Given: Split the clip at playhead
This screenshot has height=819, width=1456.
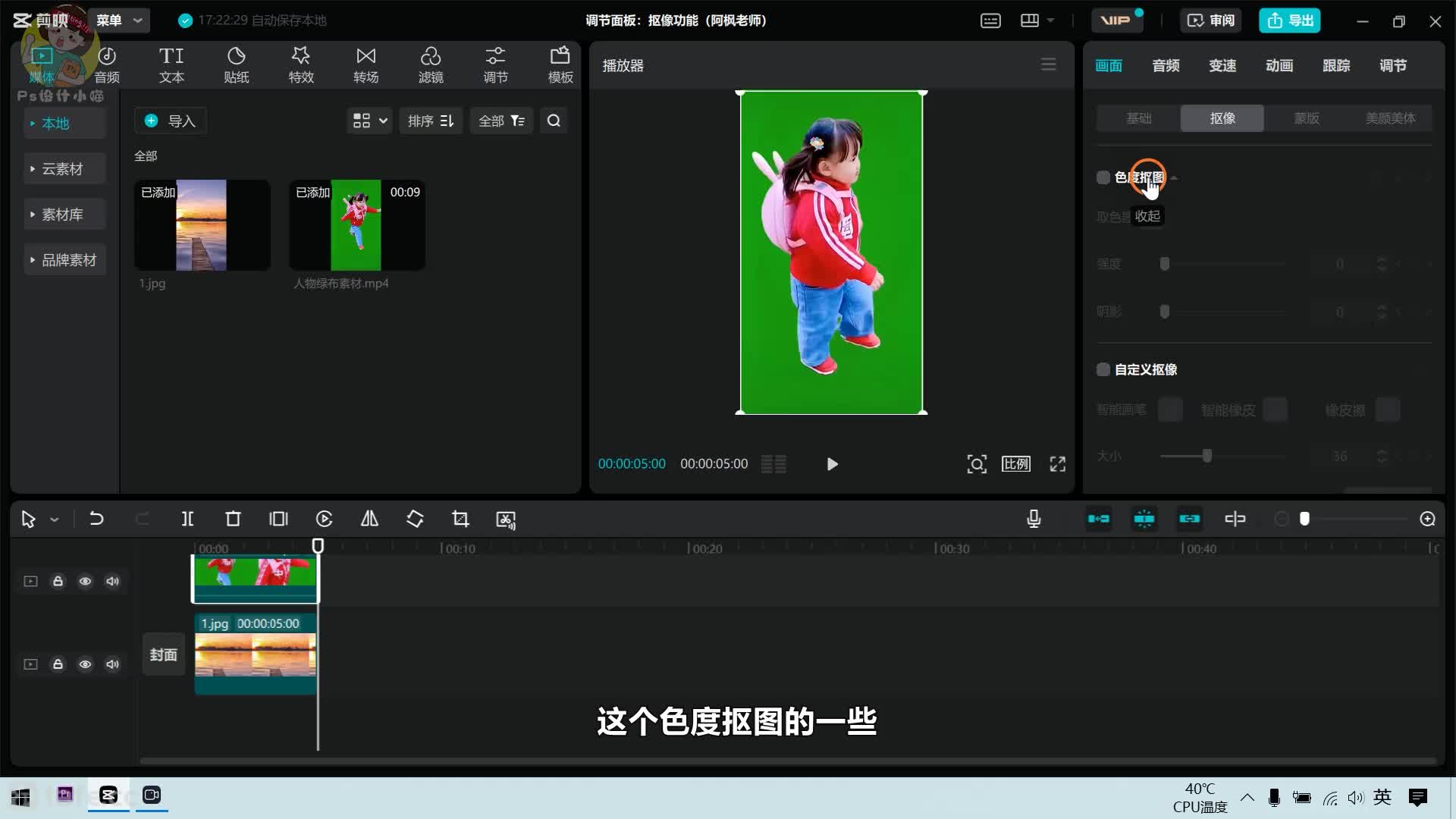Looking at the screenshot, I should [x=187, y=519].
